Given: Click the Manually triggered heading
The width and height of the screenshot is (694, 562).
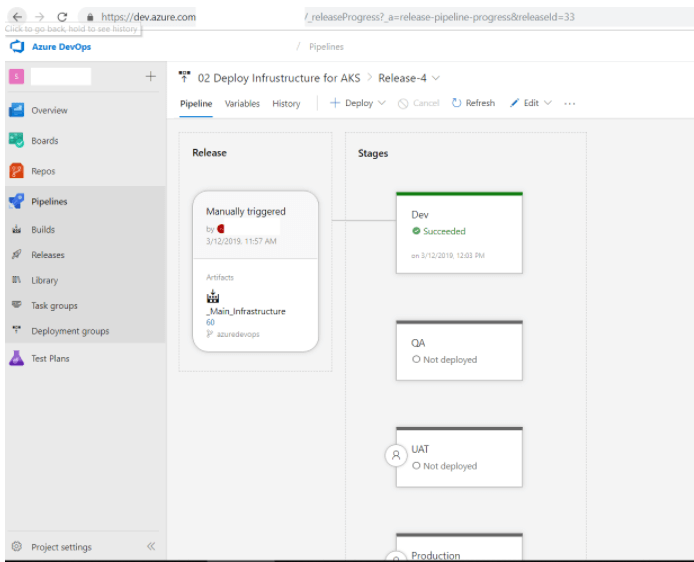Looking at the screenshot, I should 246,211.
